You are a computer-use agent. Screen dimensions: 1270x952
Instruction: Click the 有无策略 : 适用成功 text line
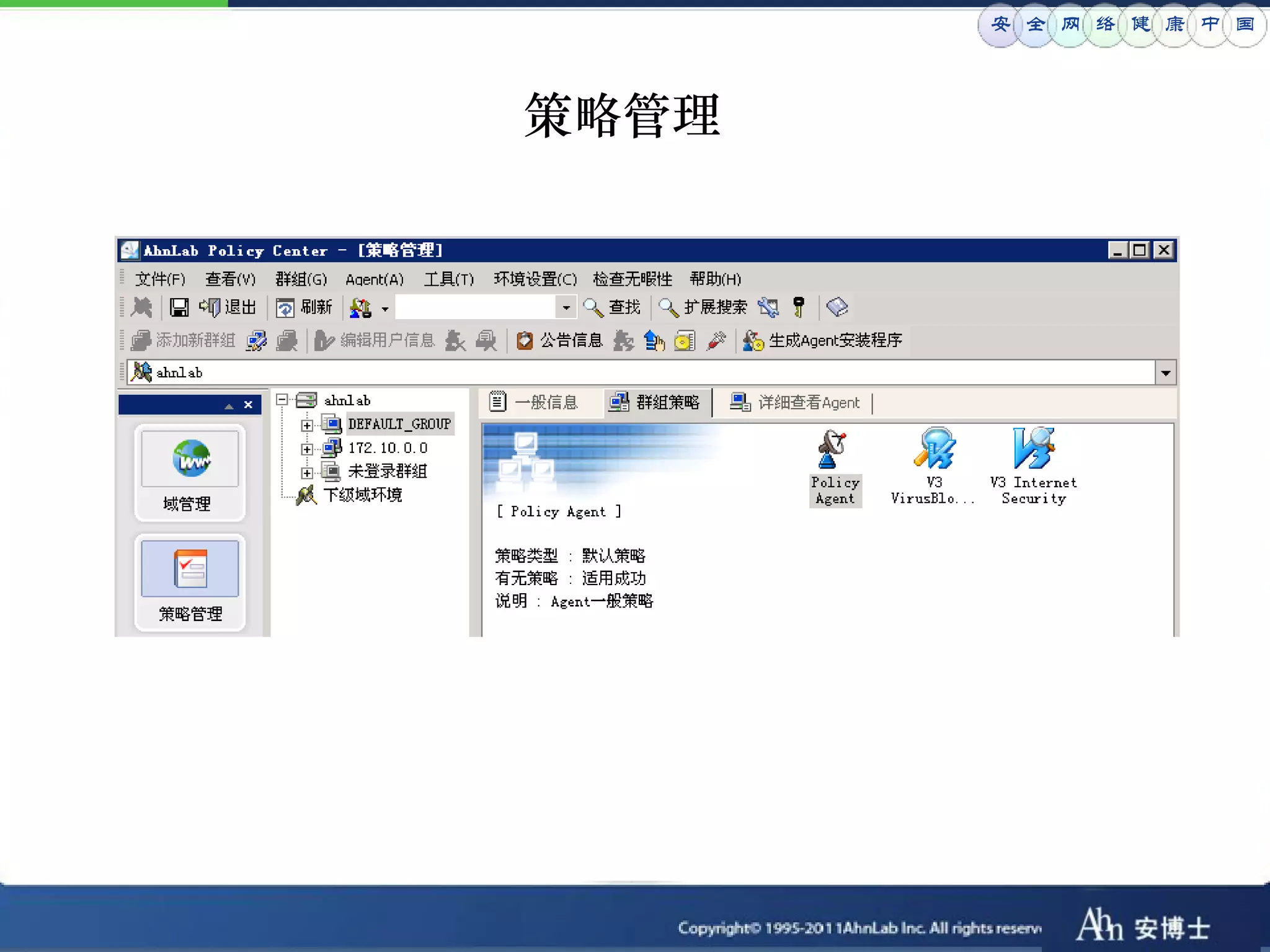(x=570, y=578)
